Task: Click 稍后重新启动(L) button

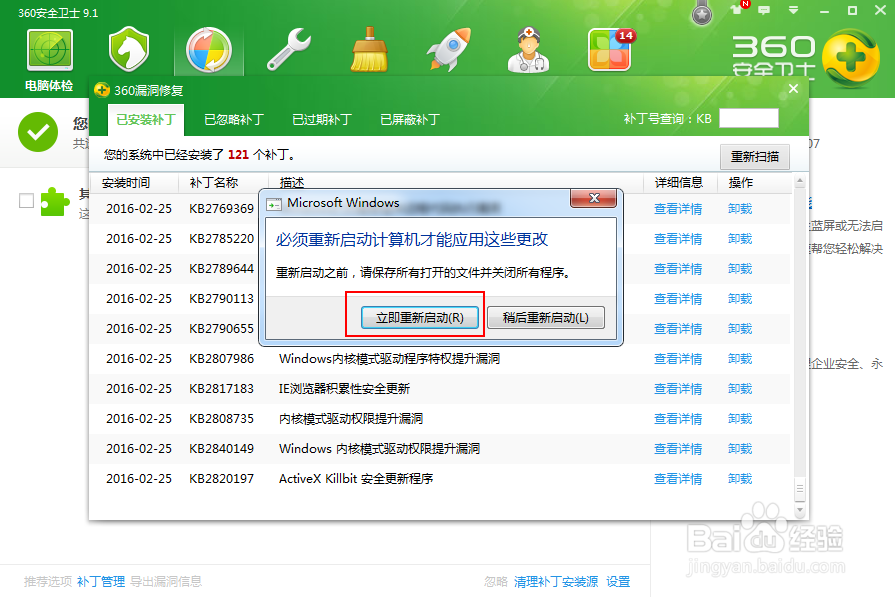Action: pos(545,317)
